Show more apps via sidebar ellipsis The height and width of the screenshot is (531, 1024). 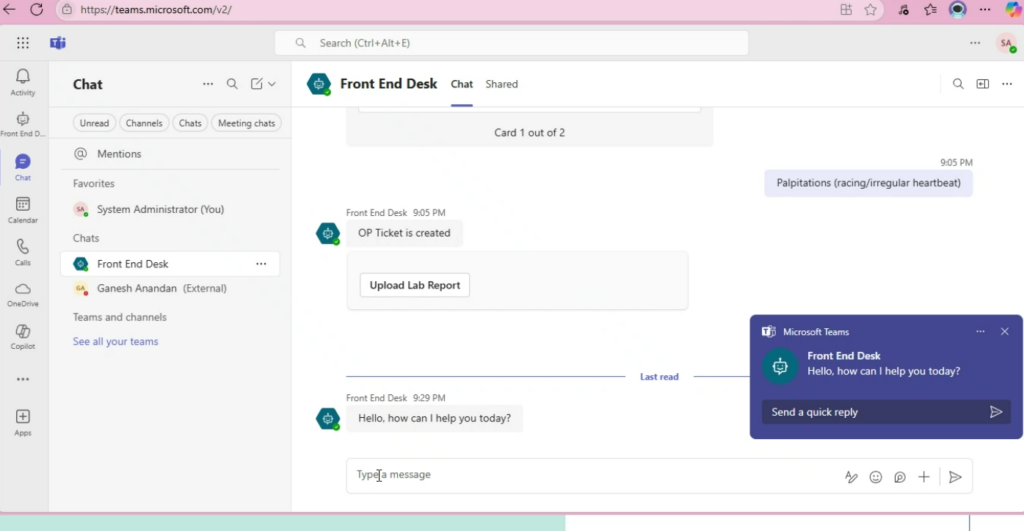click(23, 379)
